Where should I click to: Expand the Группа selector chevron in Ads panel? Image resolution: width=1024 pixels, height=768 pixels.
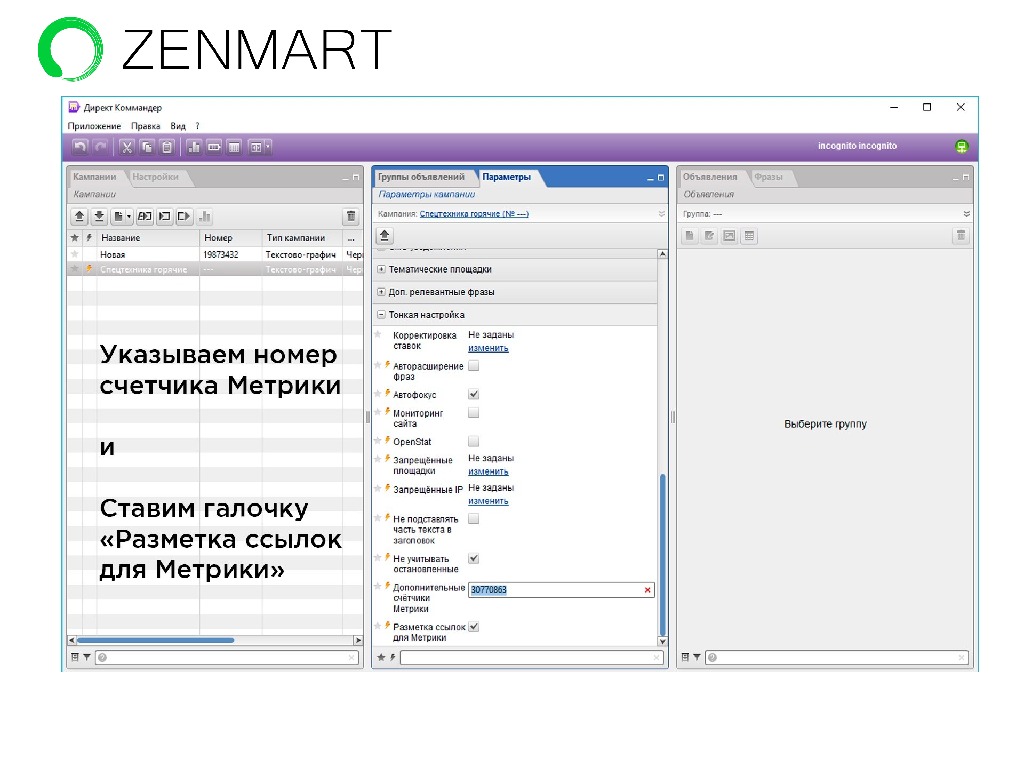(967, 214)
